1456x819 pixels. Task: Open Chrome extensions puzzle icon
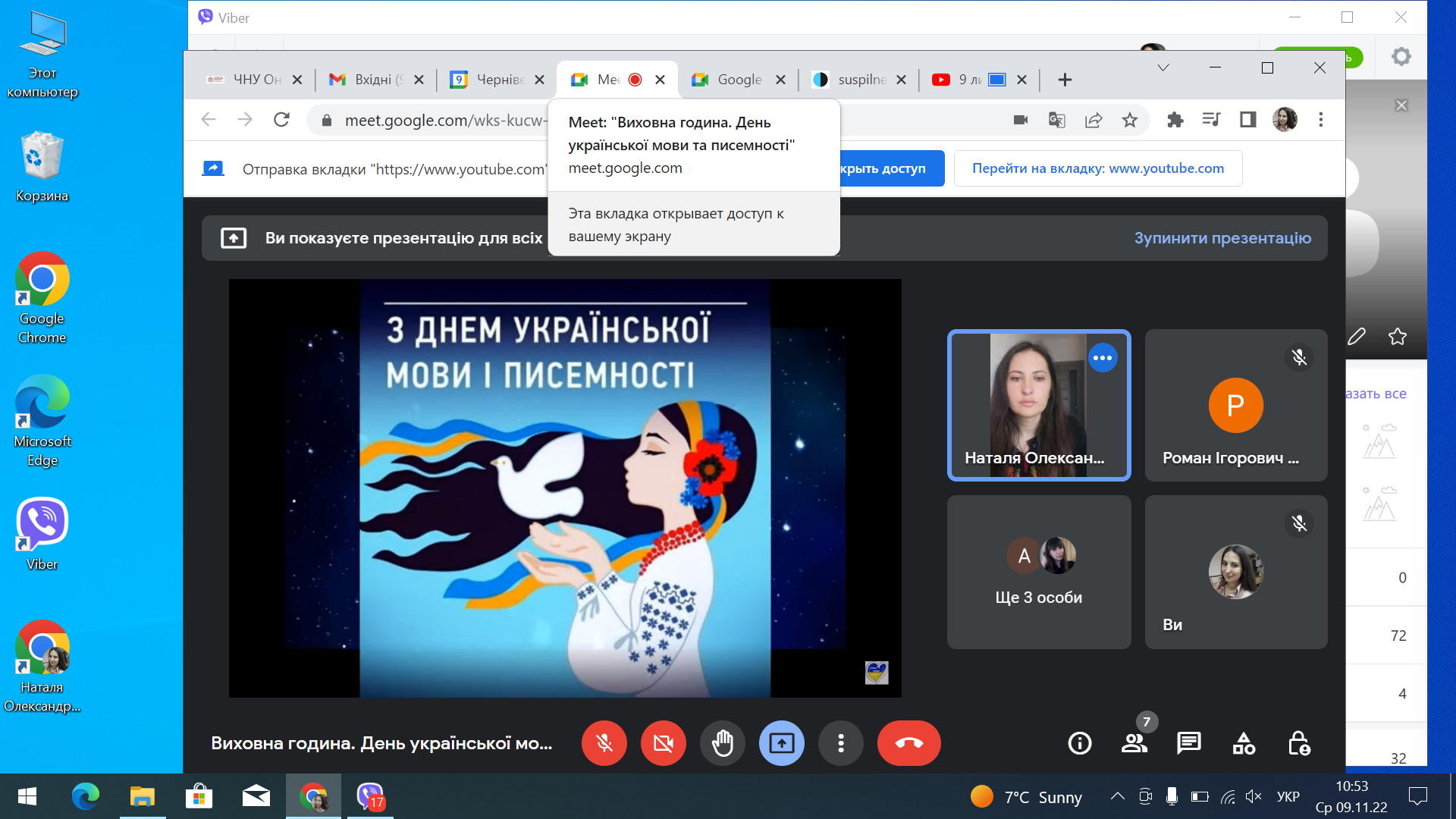[1175, 120]
